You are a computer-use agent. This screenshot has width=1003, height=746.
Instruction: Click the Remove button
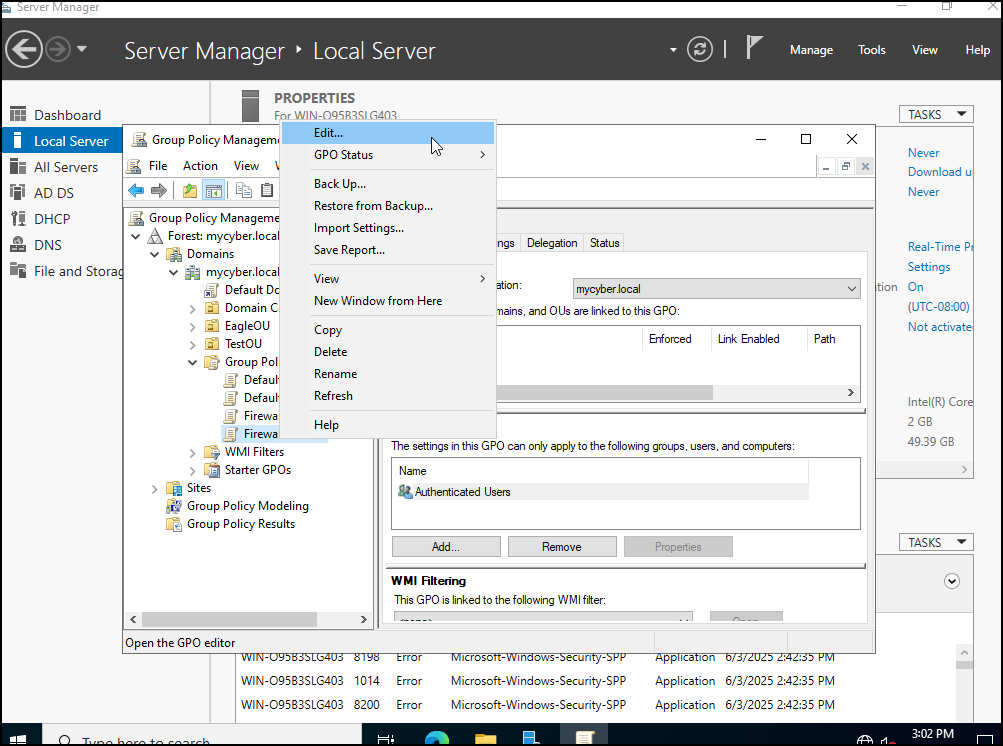(562, 547)
